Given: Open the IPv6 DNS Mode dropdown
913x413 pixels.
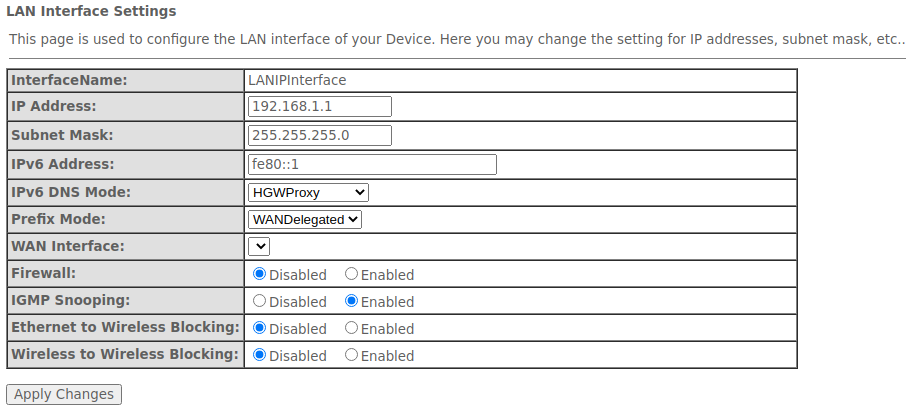Looking at the screenshot, I should point(308,192).
